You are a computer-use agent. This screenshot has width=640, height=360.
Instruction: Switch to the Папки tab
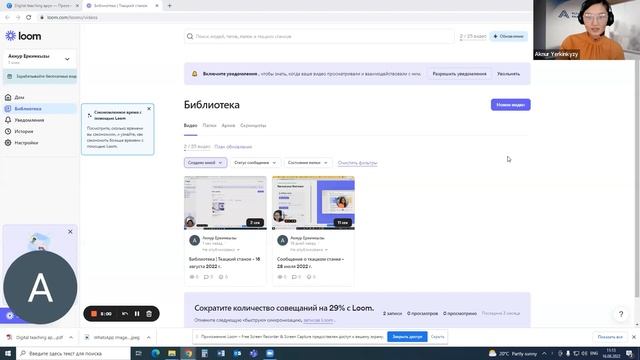[x=209, y=125]
